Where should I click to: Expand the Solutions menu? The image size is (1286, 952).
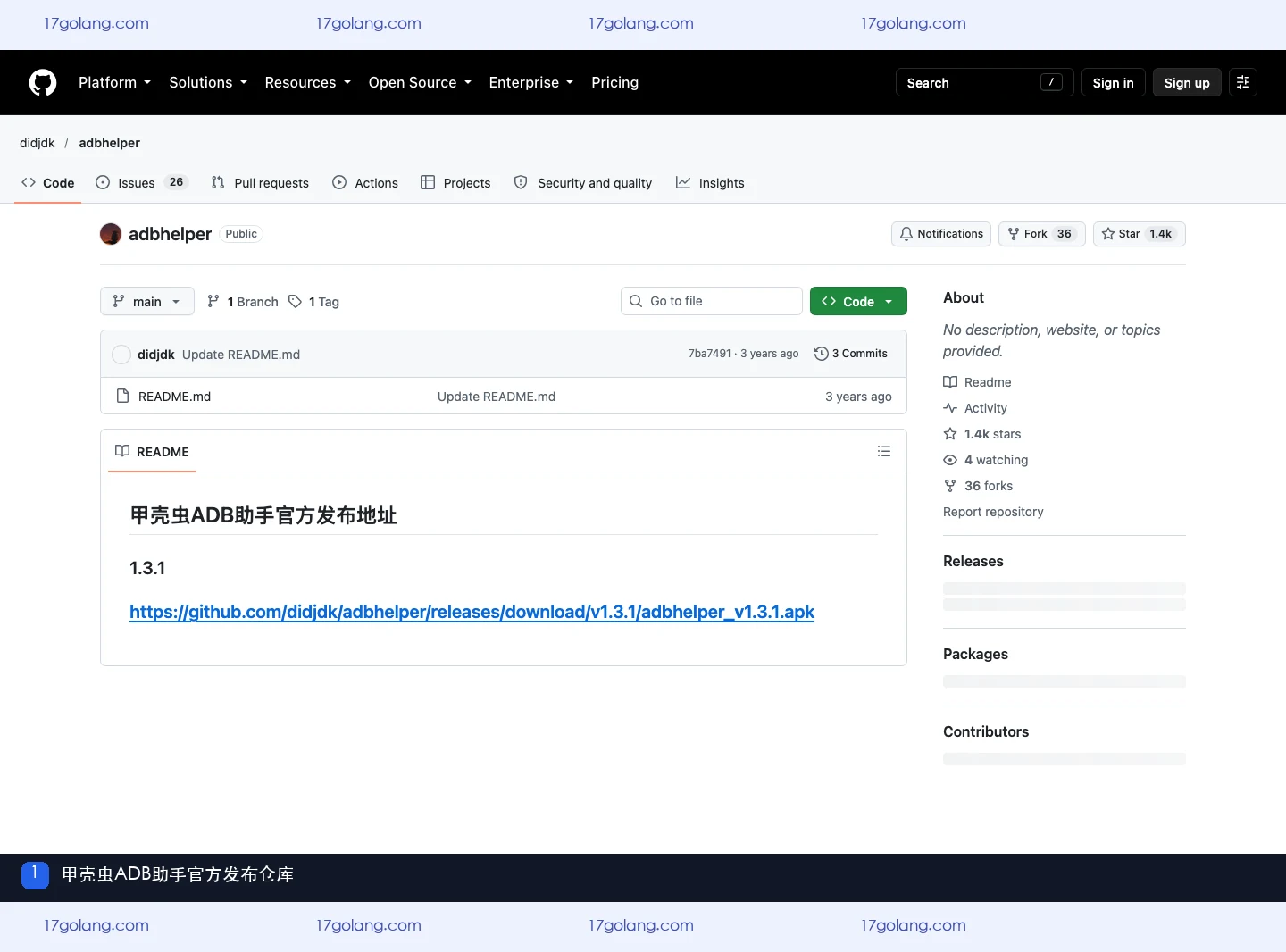208,82
